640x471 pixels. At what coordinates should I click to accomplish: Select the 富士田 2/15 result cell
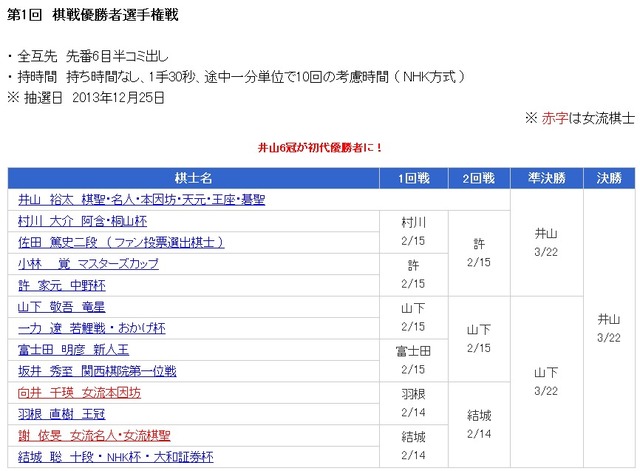[413, 360]
